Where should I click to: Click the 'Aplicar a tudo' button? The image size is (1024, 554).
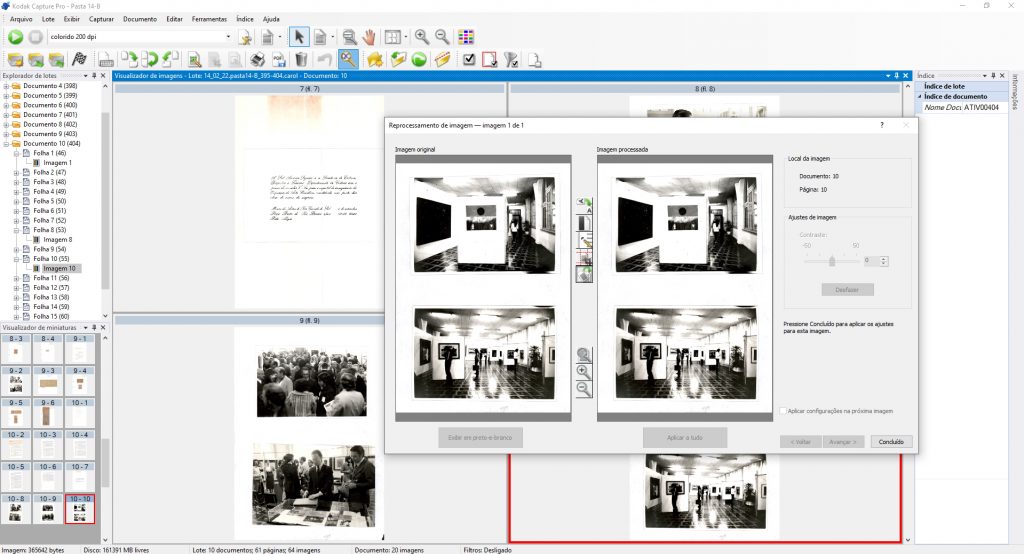click(684, 437)
